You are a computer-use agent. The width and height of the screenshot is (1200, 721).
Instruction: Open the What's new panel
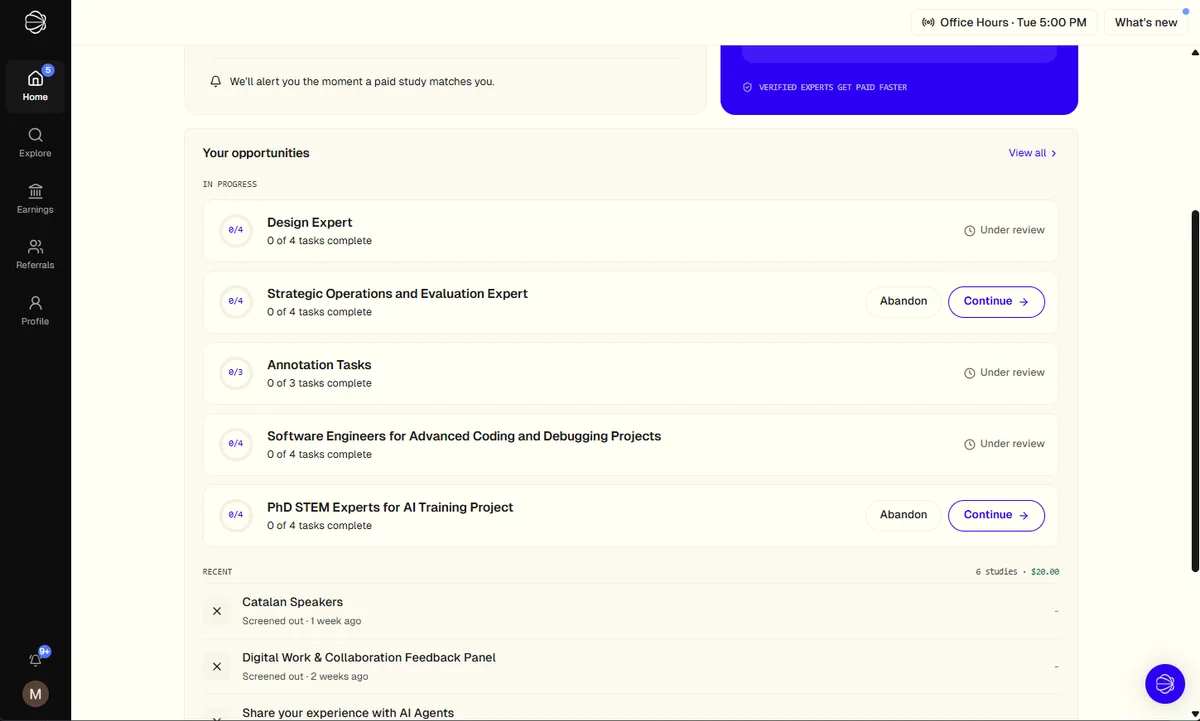1146,22
